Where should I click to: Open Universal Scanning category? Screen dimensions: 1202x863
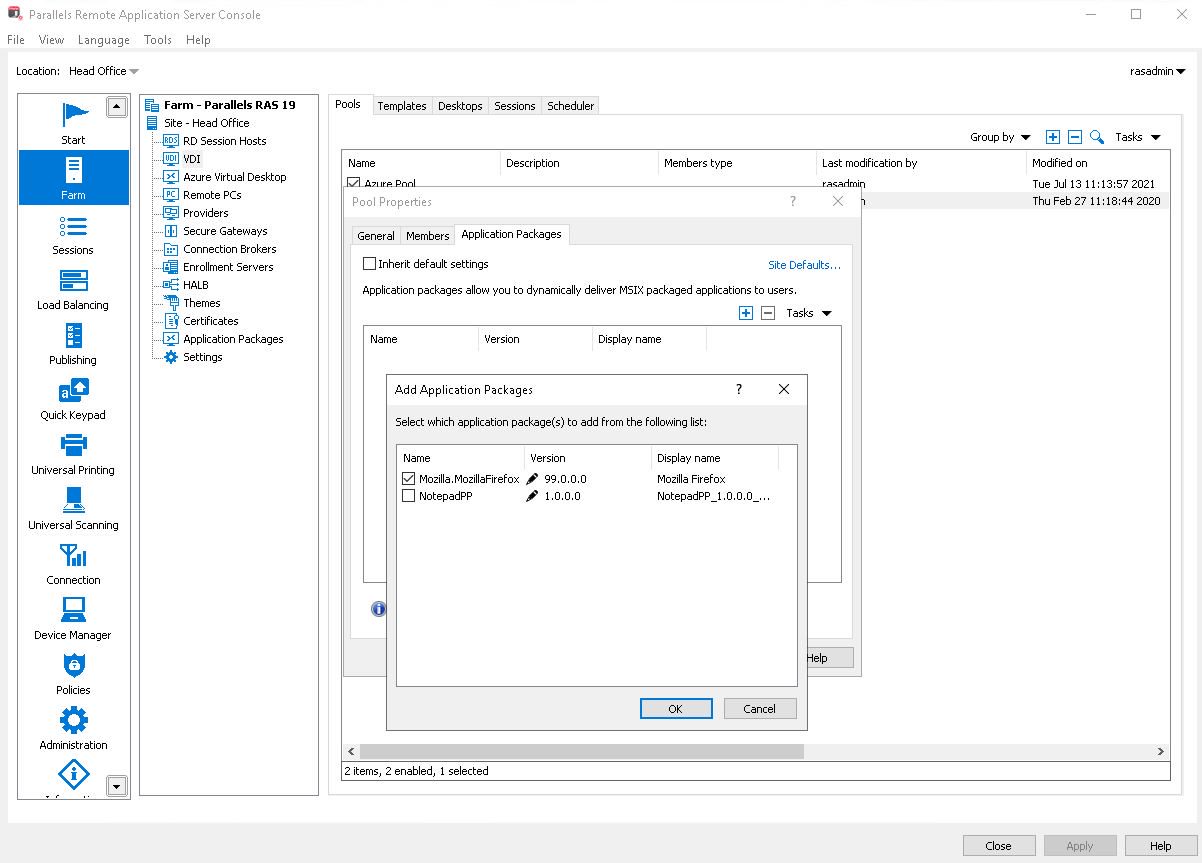click(73, 508)
